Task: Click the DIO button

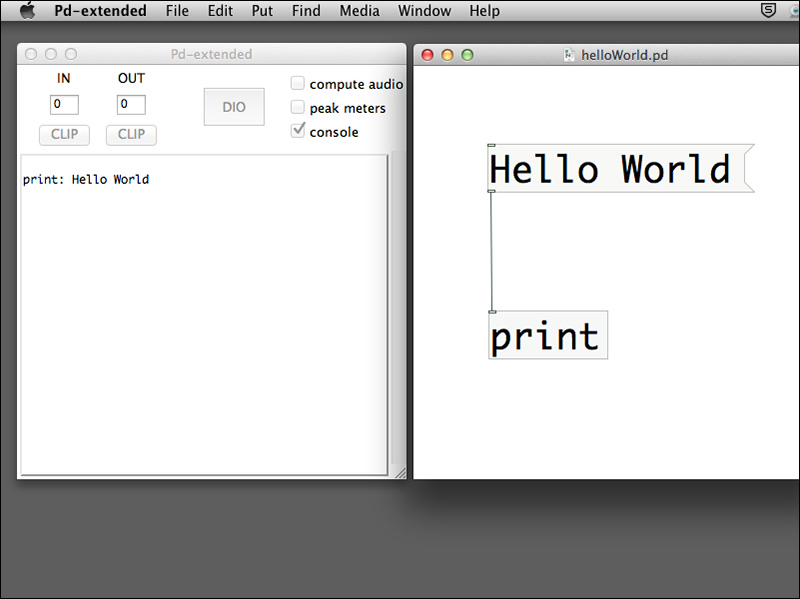Action: [234, 107]
